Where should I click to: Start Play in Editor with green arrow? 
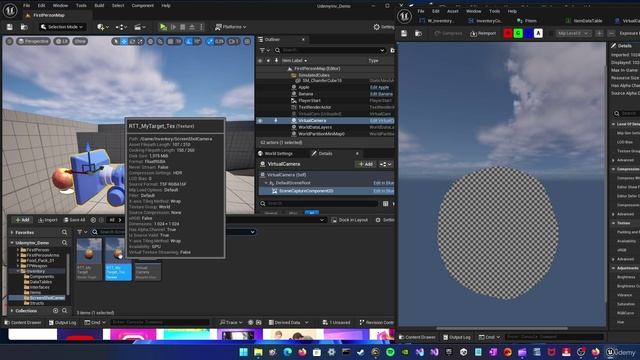click(x=163, y=27)
